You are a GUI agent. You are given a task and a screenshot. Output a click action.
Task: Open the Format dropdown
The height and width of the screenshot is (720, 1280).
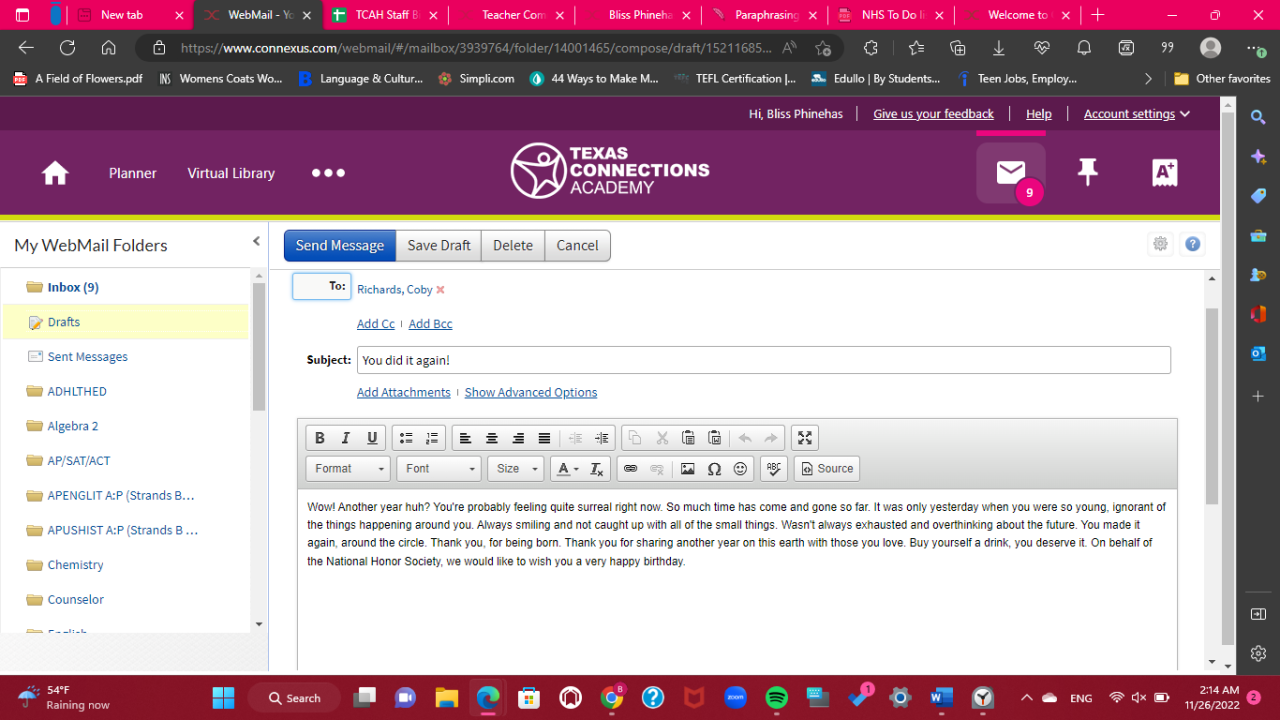(x=348, y=468)
